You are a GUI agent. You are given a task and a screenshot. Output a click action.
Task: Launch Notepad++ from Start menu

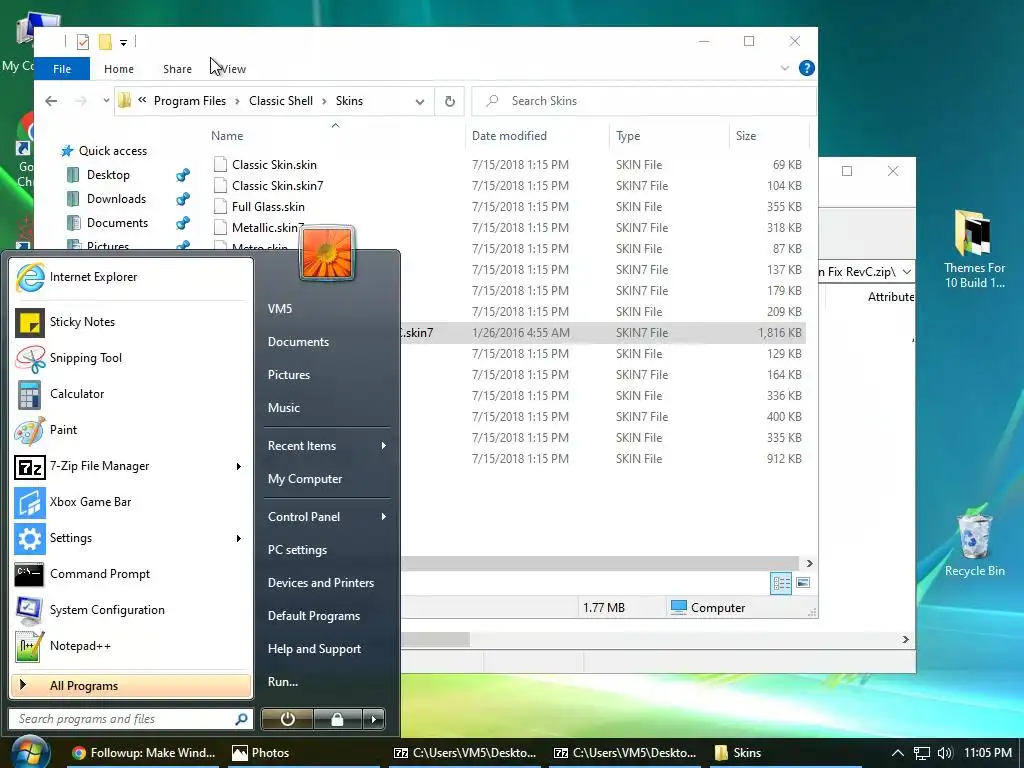131,646
